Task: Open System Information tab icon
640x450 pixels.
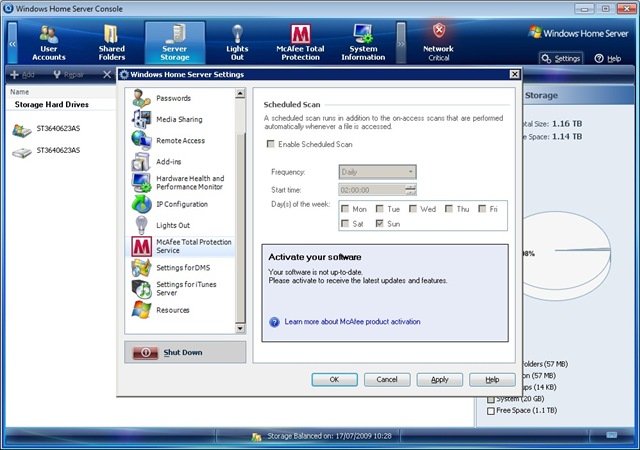Action: [363, 33]
